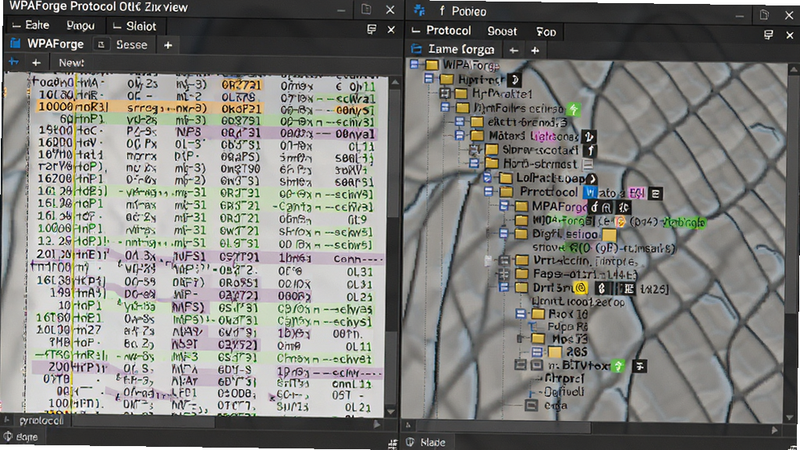Click the blue folder icon on Iame forge tab
Image resolution: width=800 pixels, height=450 pixels.
point(417,49)
